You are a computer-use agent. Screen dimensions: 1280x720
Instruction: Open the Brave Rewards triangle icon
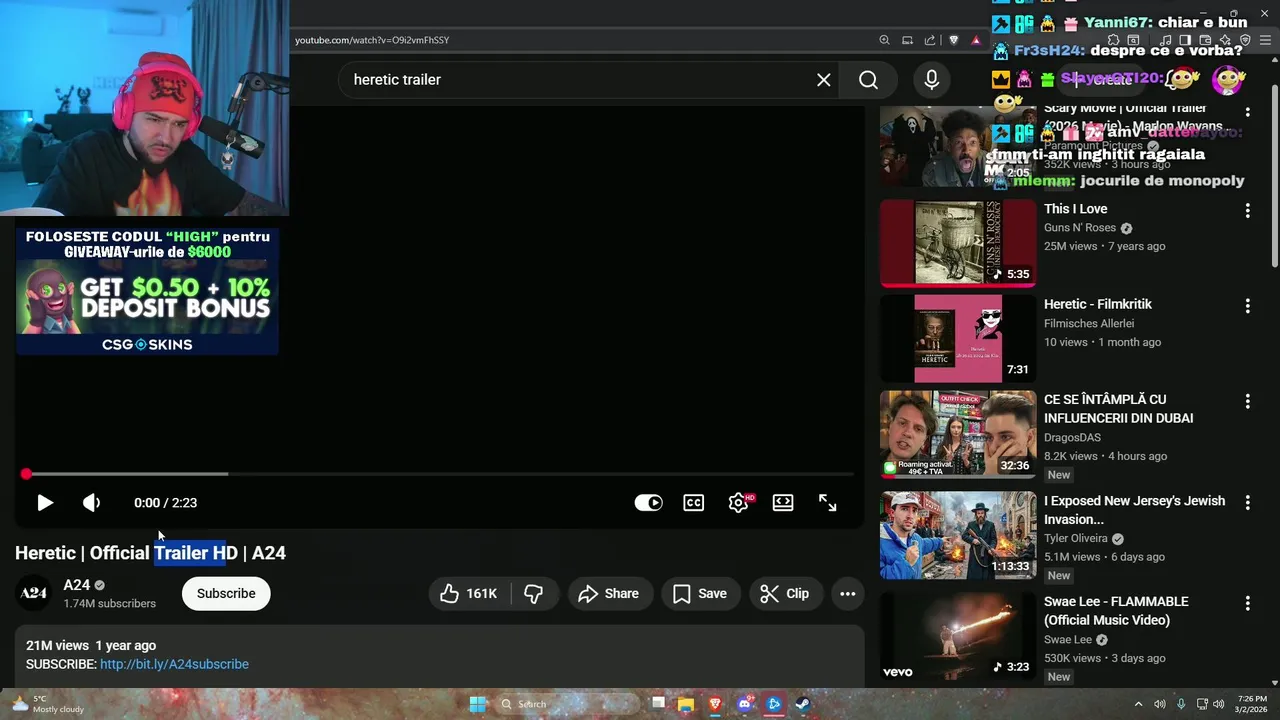pyautogui.click(x=976, y=40)
